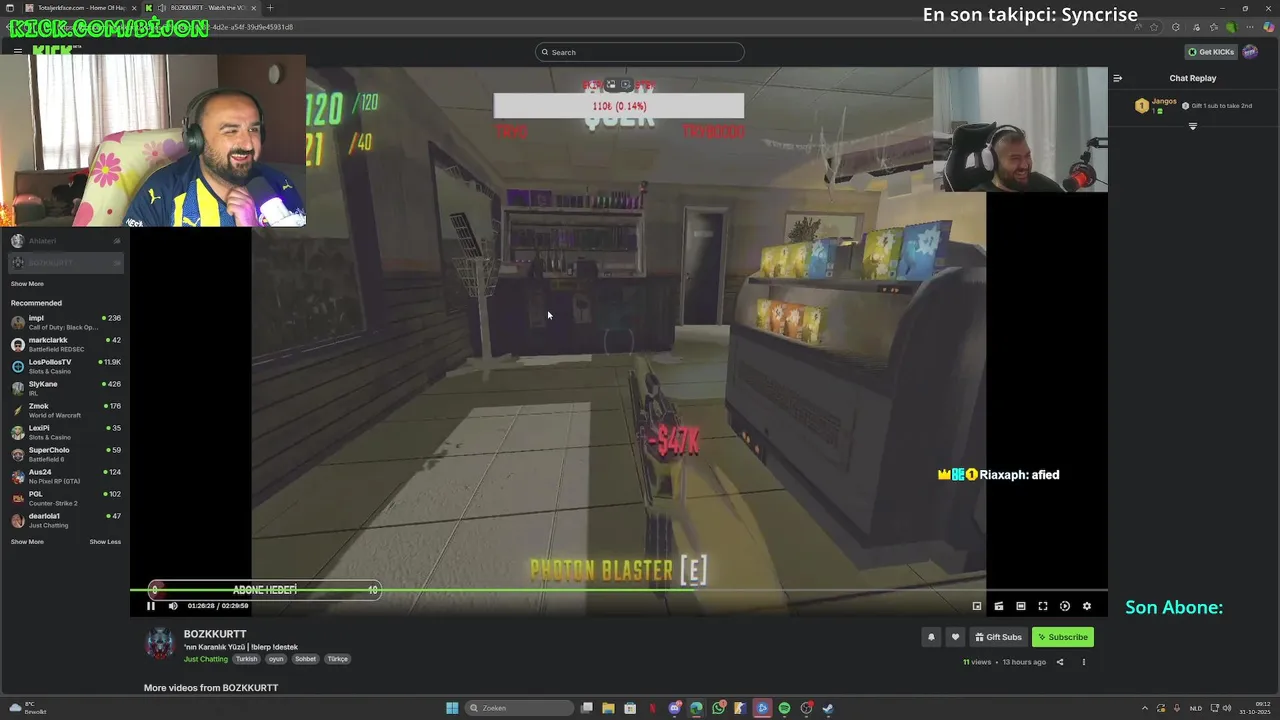Open recommended channel PGL
This screenshot has height=720, width=1280.
click(x=65, y=498)
